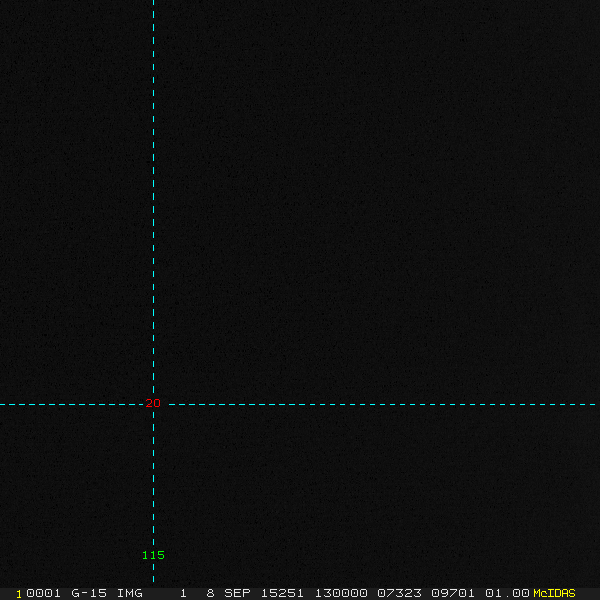
Task: Click the IMG text in status bar
Action: (x=129, y=593)
